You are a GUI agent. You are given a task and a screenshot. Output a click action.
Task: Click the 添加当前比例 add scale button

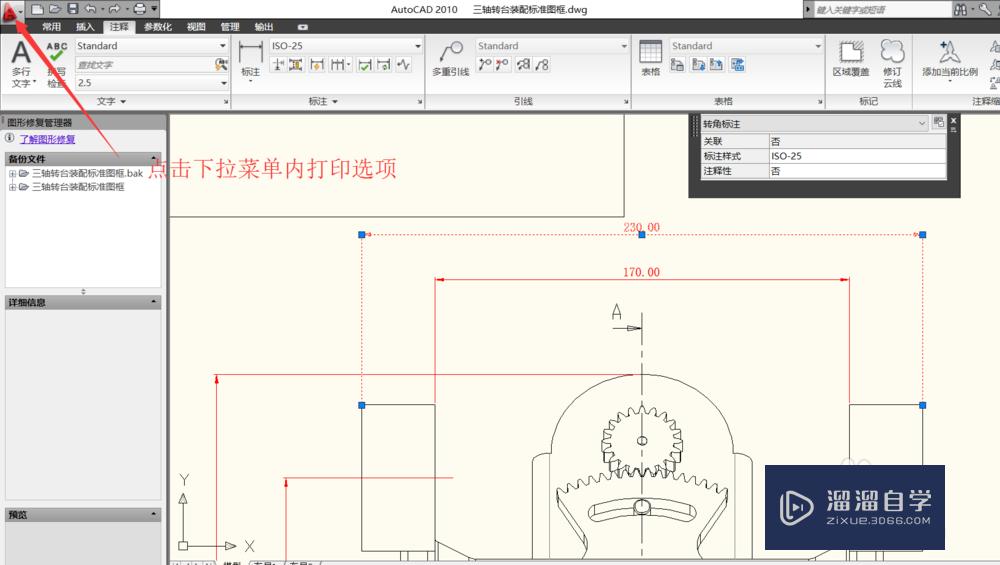coord(950,61)
